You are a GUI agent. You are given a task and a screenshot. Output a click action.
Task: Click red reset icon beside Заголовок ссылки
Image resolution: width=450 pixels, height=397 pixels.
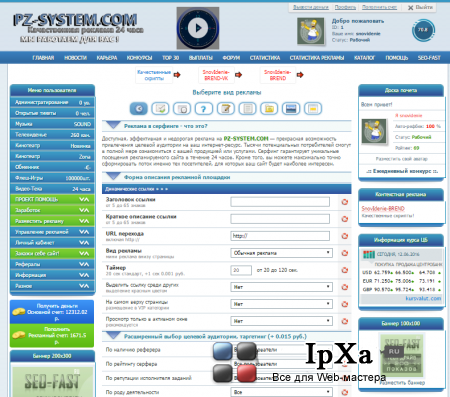tap(345, 202)
